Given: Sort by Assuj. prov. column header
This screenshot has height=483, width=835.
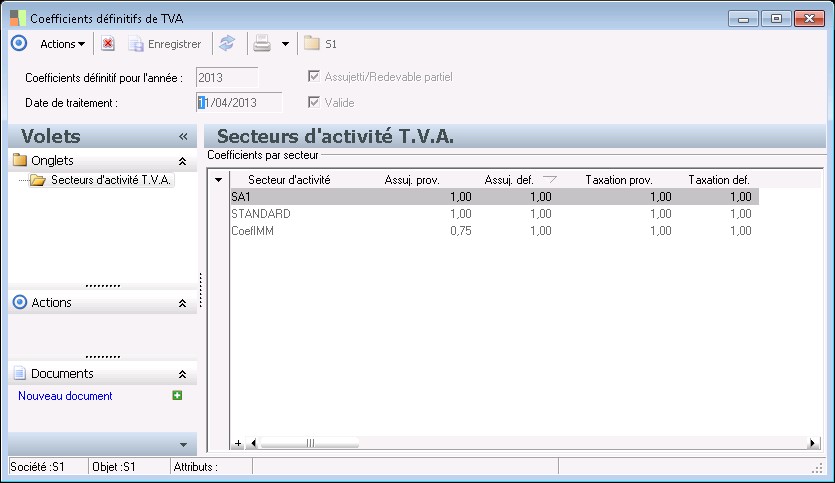Looking at the screenshot, I should coord(412,180).
